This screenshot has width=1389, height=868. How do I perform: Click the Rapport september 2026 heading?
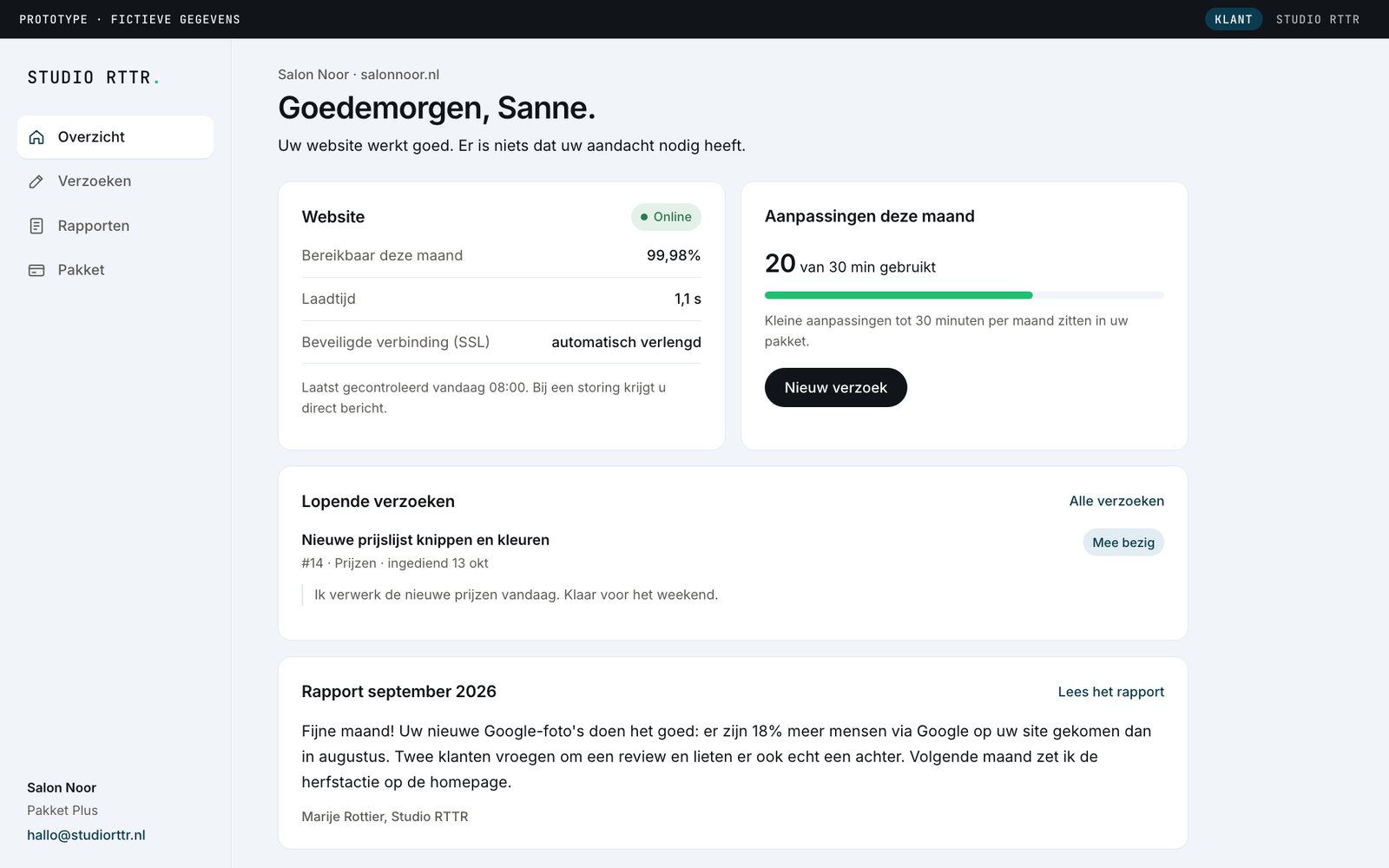398,692
